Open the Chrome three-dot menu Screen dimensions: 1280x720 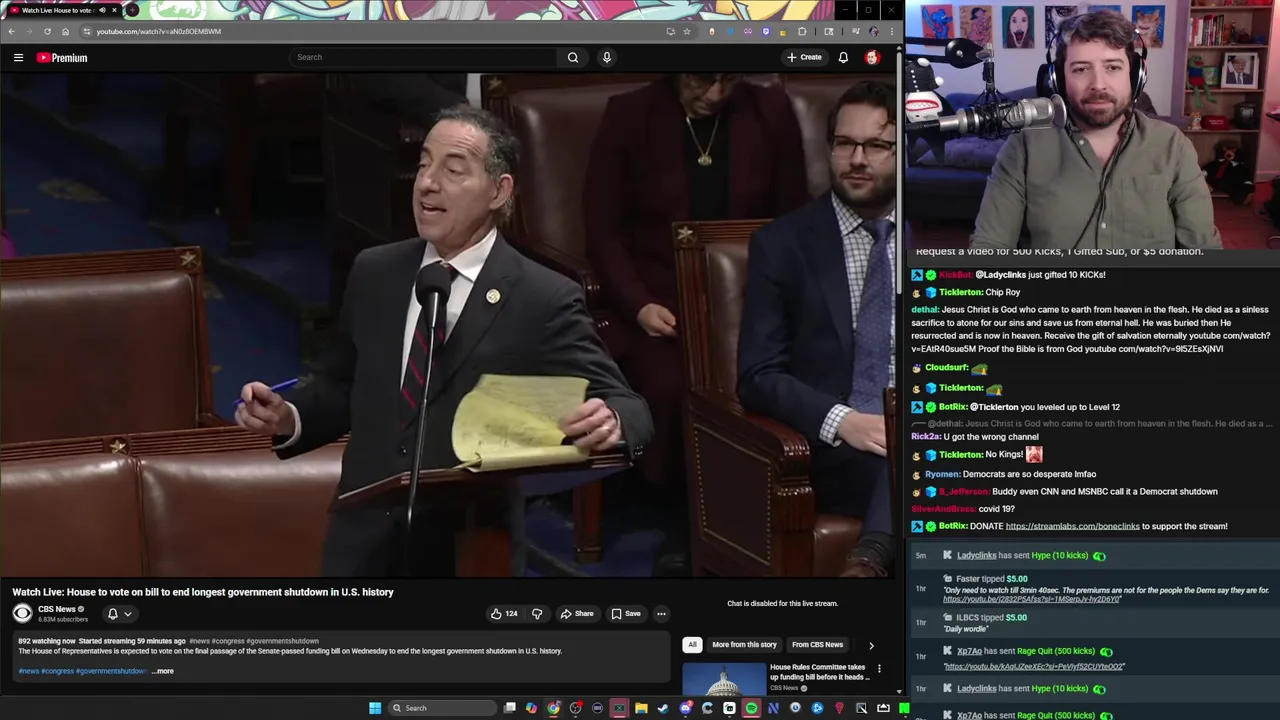tap(891, 31)
